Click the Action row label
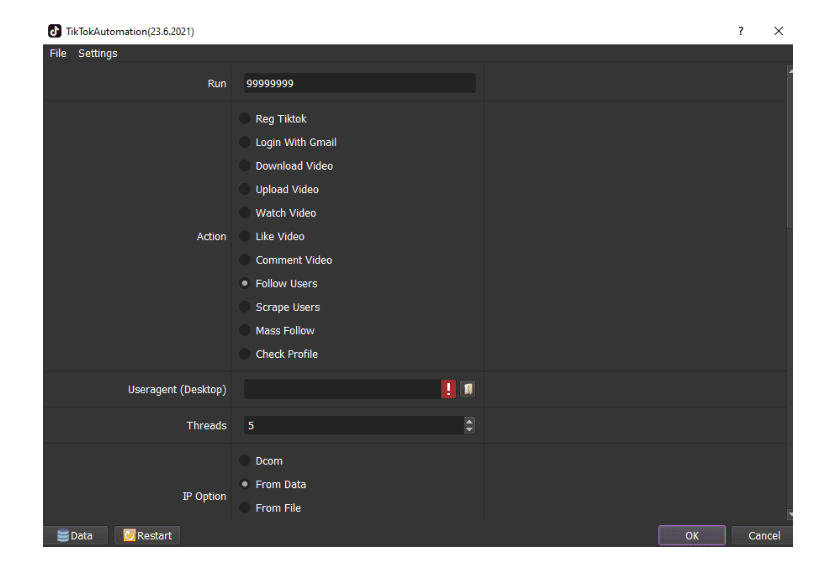This screenshot has width=818, height=562. pos(211,236)
